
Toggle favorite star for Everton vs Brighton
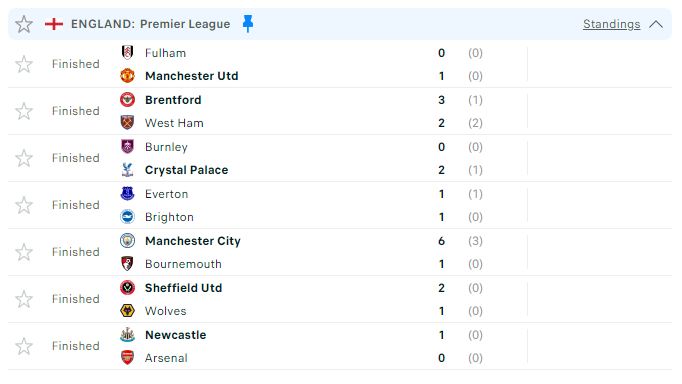pyautogui.click(x=24, y=205)
